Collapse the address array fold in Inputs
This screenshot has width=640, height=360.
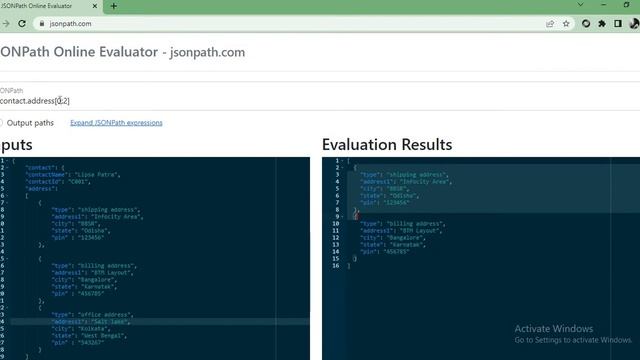pos(7,196)
